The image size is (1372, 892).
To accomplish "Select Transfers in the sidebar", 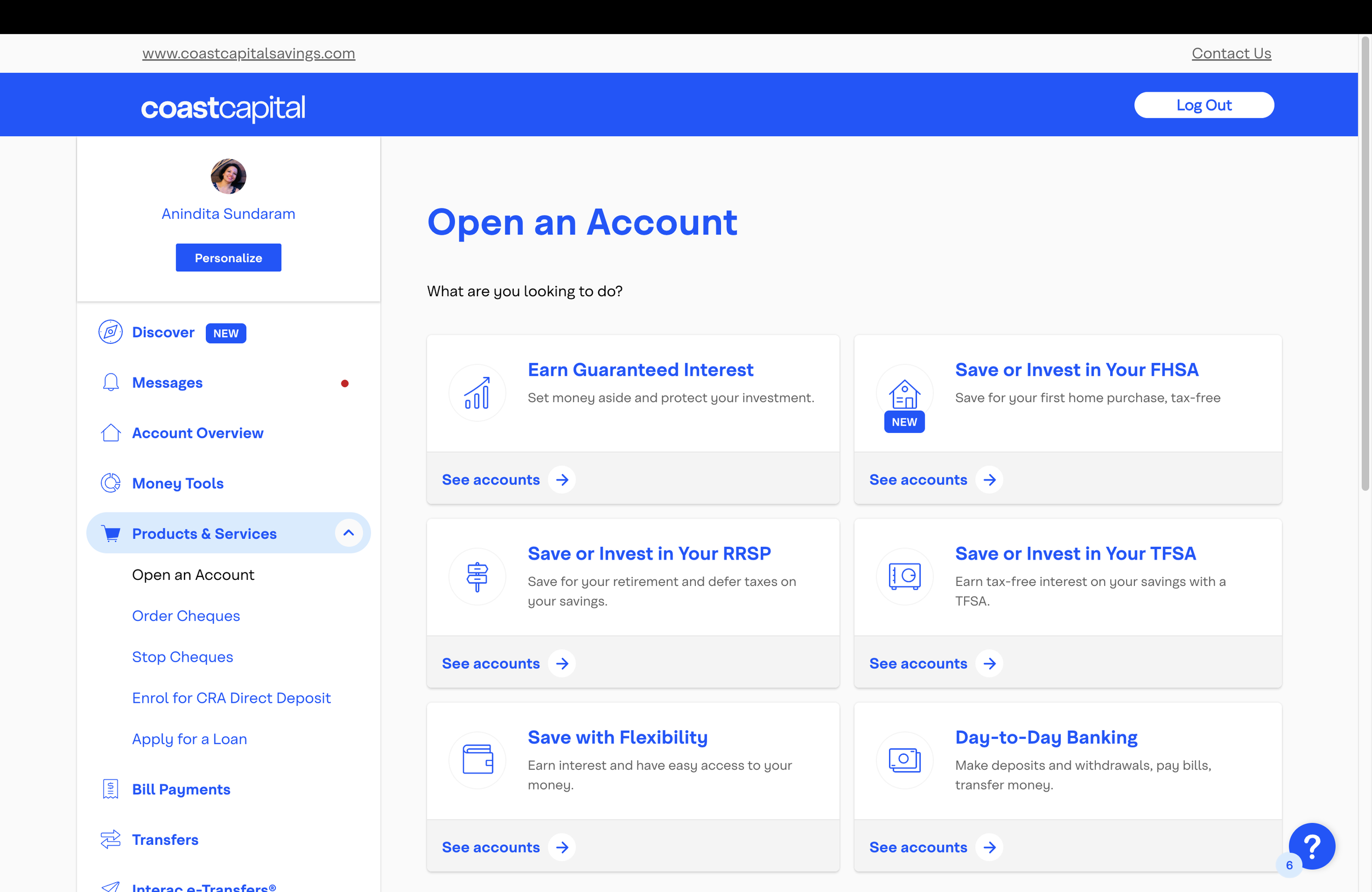I will [165, 839].
